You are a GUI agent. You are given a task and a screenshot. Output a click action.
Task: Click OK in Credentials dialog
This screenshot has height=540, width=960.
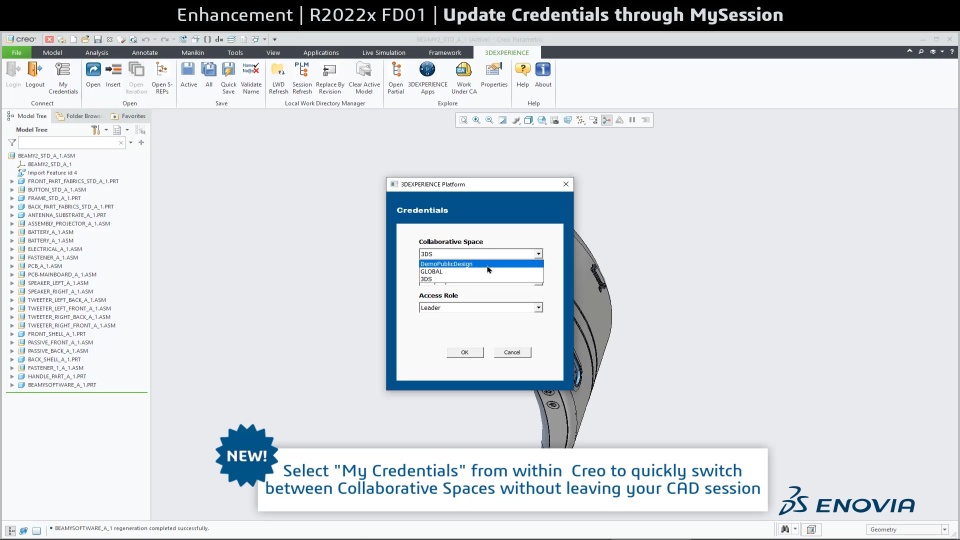point(465,352)
